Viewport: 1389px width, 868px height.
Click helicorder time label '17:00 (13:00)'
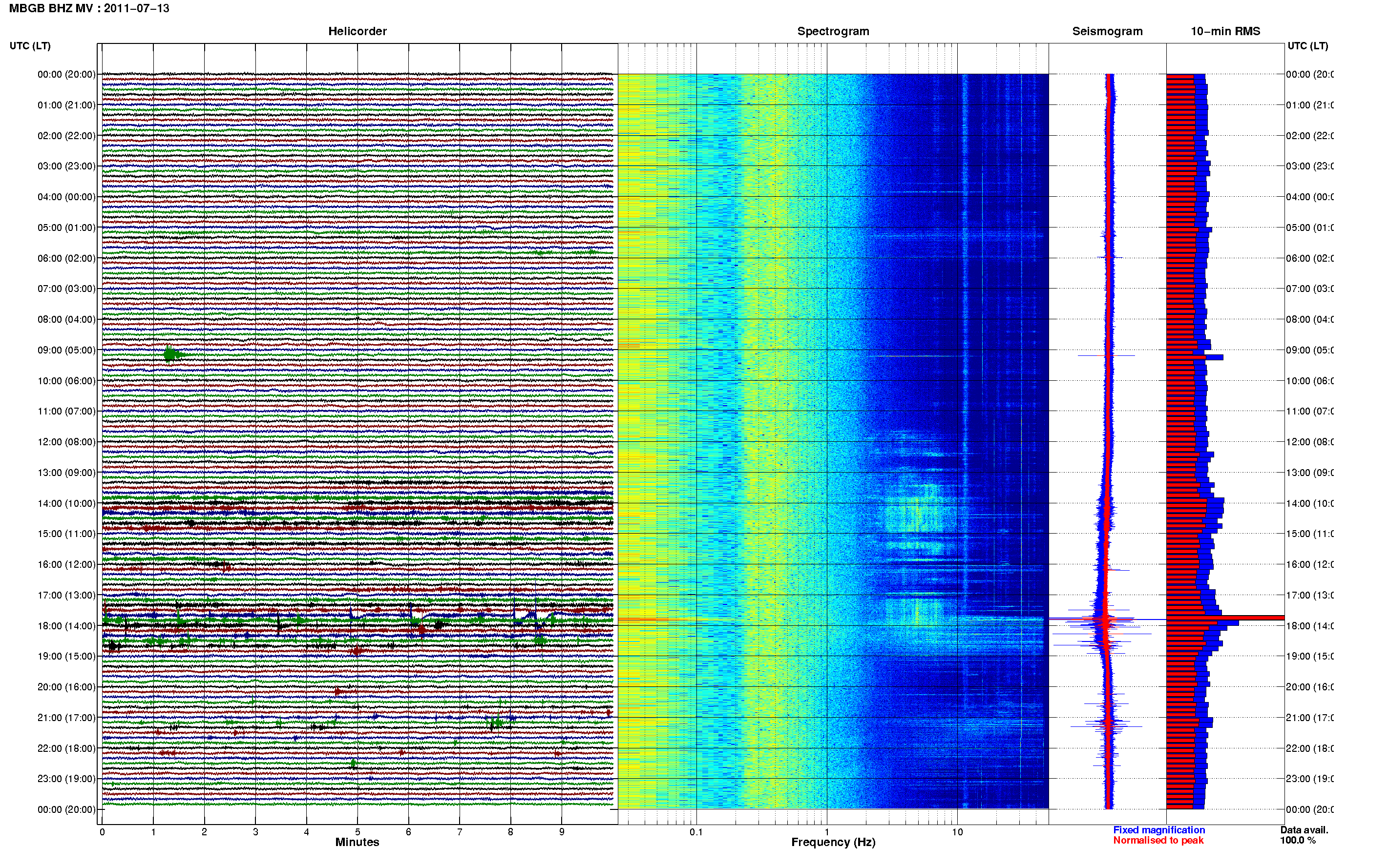pyautogui.click(x=66, y=595)
